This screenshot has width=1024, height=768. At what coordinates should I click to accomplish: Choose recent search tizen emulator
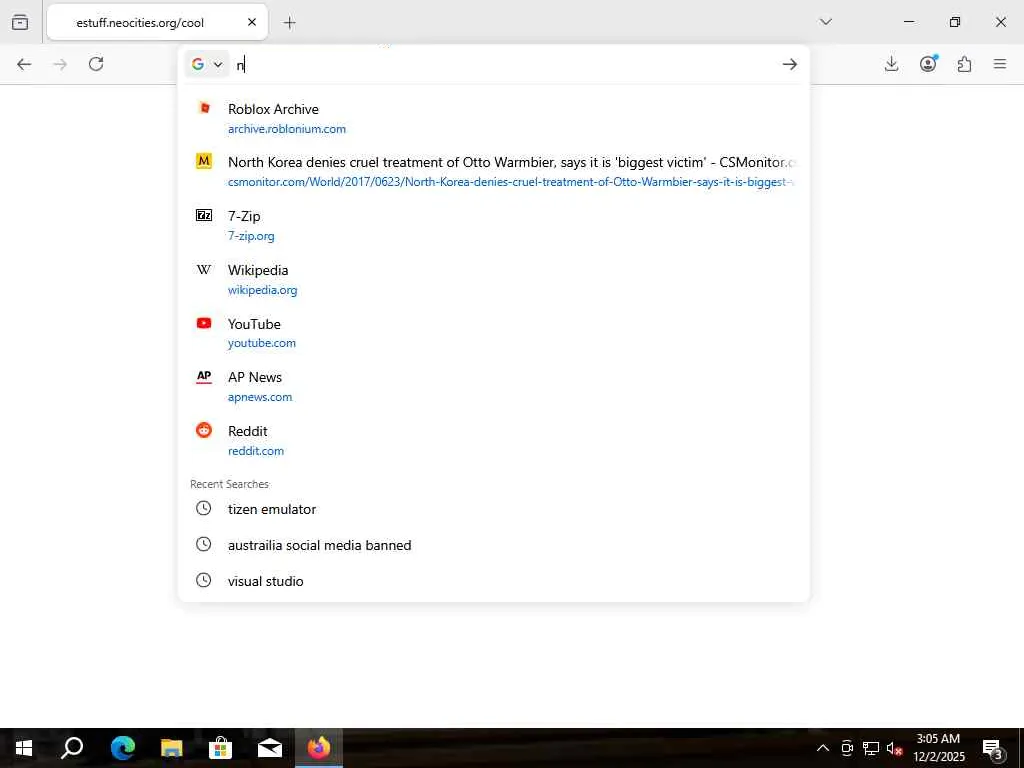(494, 509)
